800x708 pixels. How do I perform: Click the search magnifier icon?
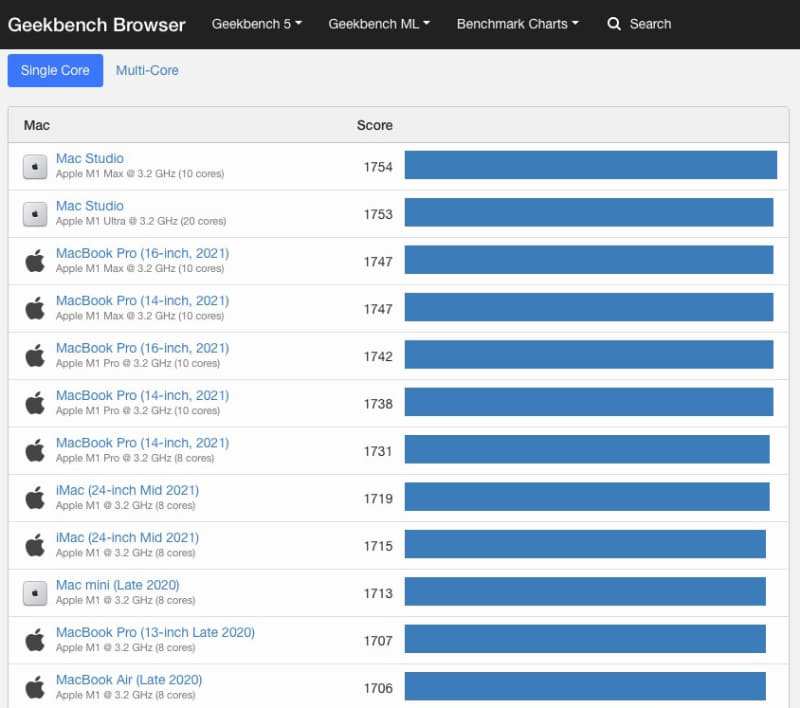pyautogui.click(x=614, y=24)
